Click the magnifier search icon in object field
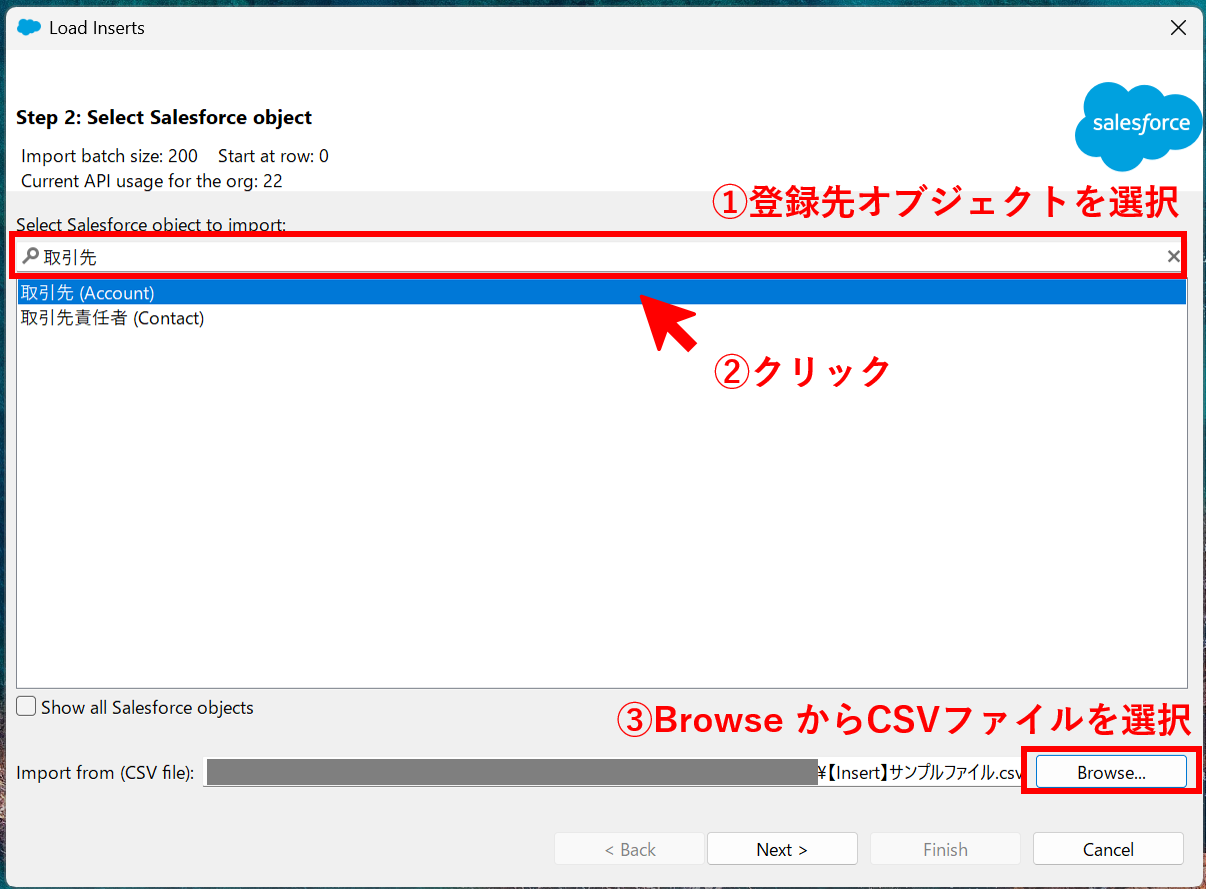Image resolution: width=1206 pixels, height=889 pixels. coord(30,257)
